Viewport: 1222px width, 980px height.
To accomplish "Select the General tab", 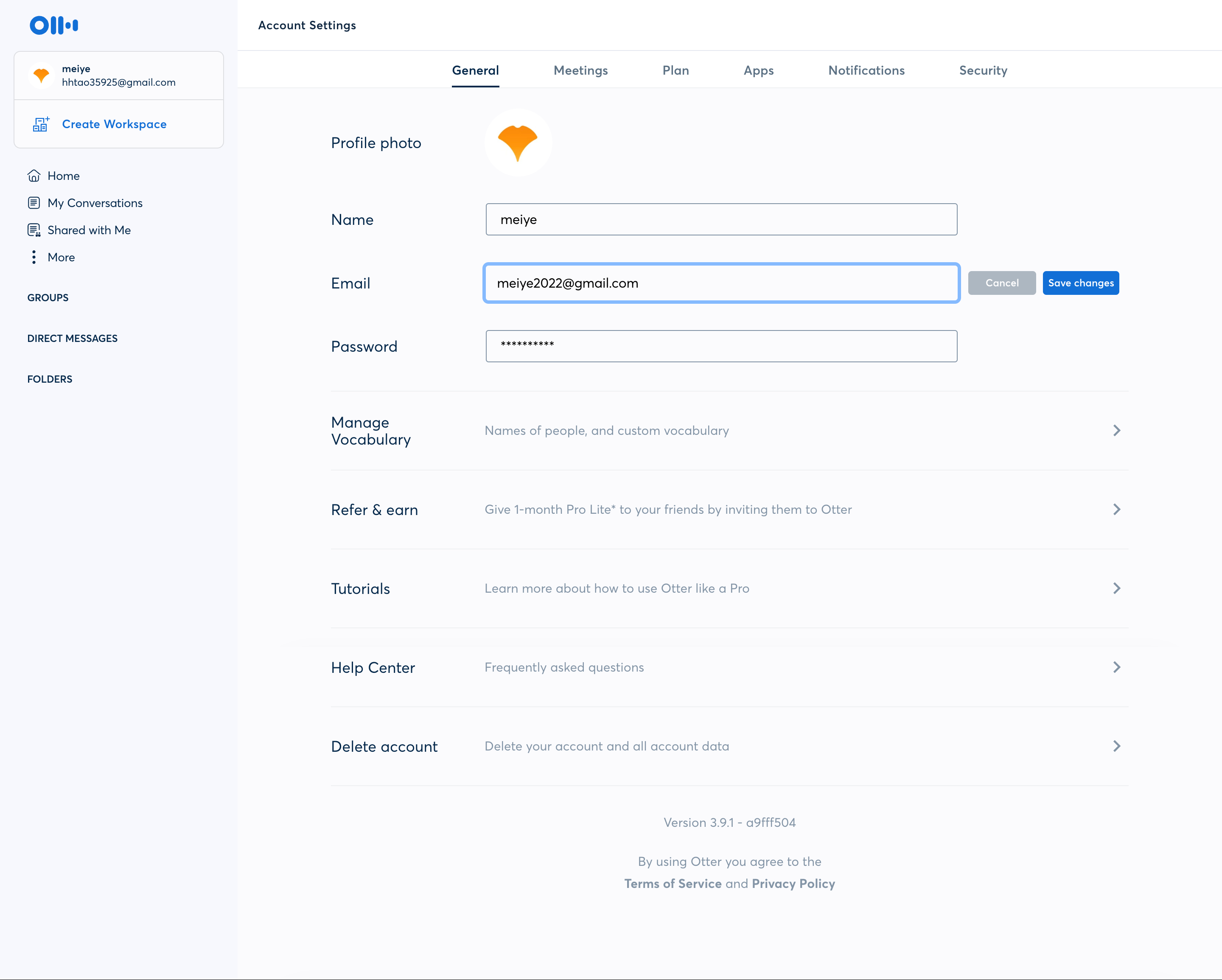I will click(x=475, y=70).
